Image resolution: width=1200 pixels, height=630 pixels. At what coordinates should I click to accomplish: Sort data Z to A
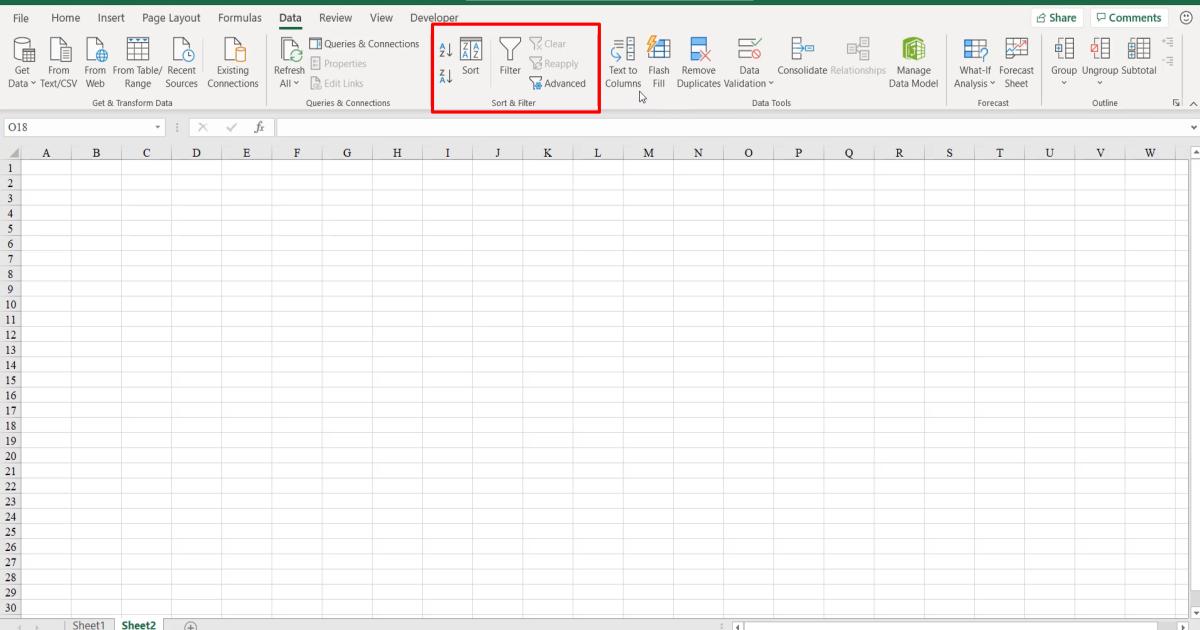tap(444, 74)
